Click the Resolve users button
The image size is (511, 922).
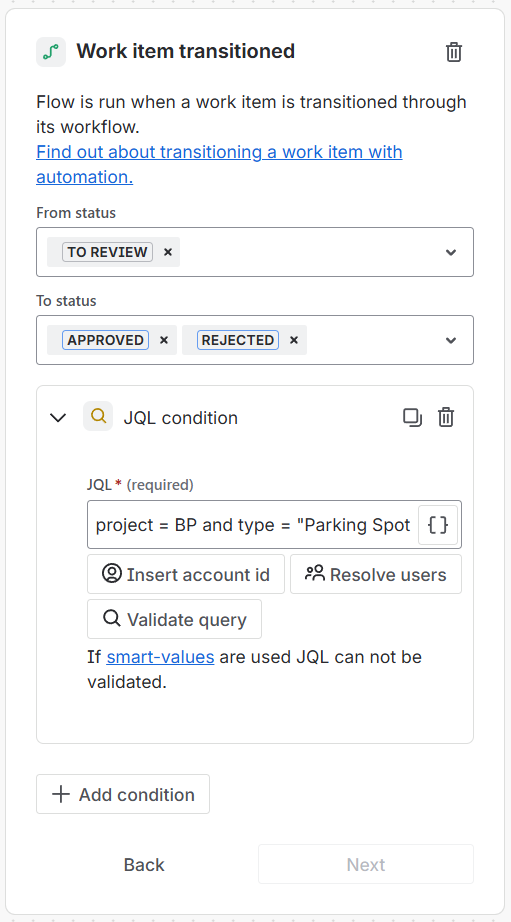pos(376,574)
